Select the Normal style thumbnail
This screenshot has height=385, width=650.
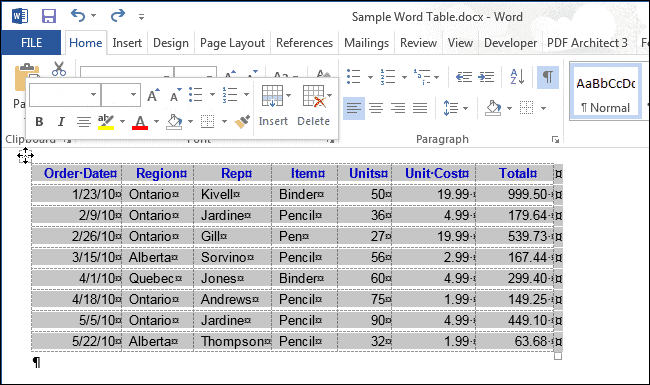[606, 92]
